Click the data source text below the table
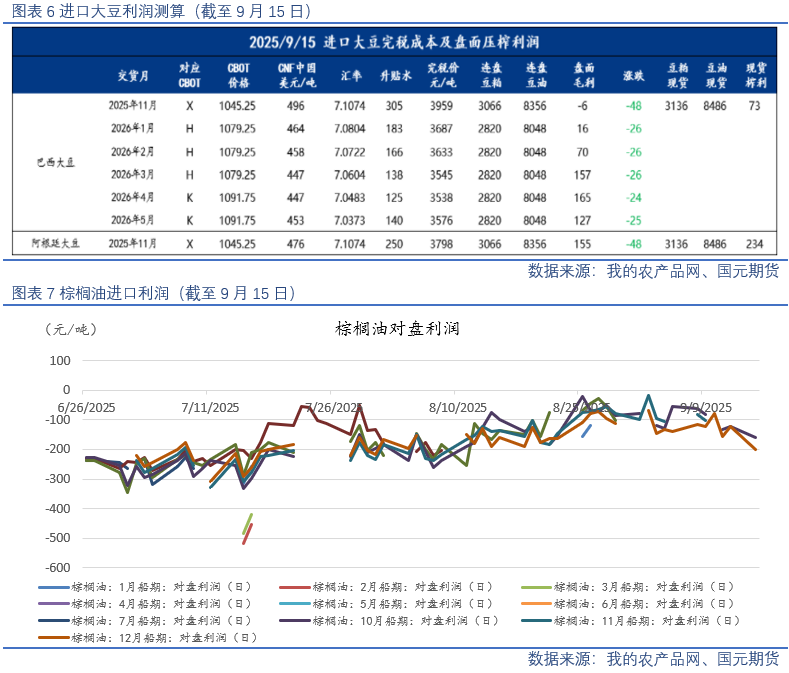Screen dimensions: 789x673 tap(652, 271)
